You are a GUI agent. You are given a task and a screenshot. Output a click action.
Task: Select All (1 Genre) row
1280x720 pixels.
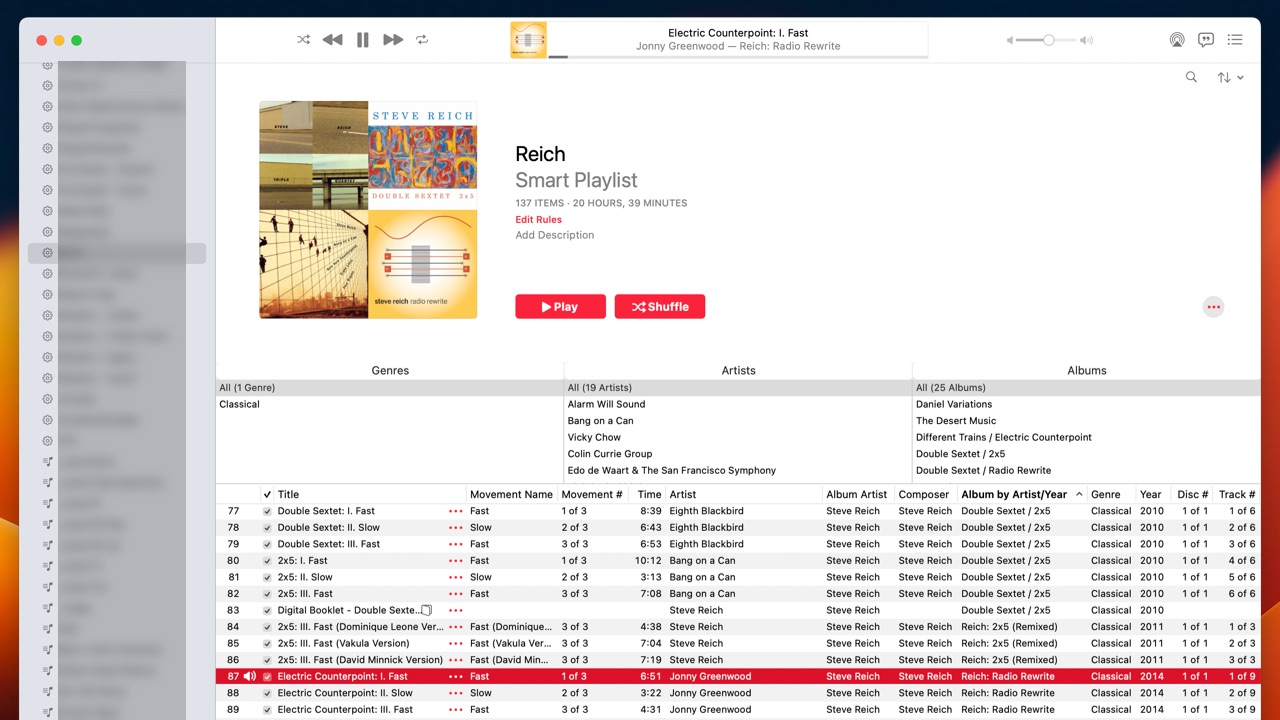390,387
